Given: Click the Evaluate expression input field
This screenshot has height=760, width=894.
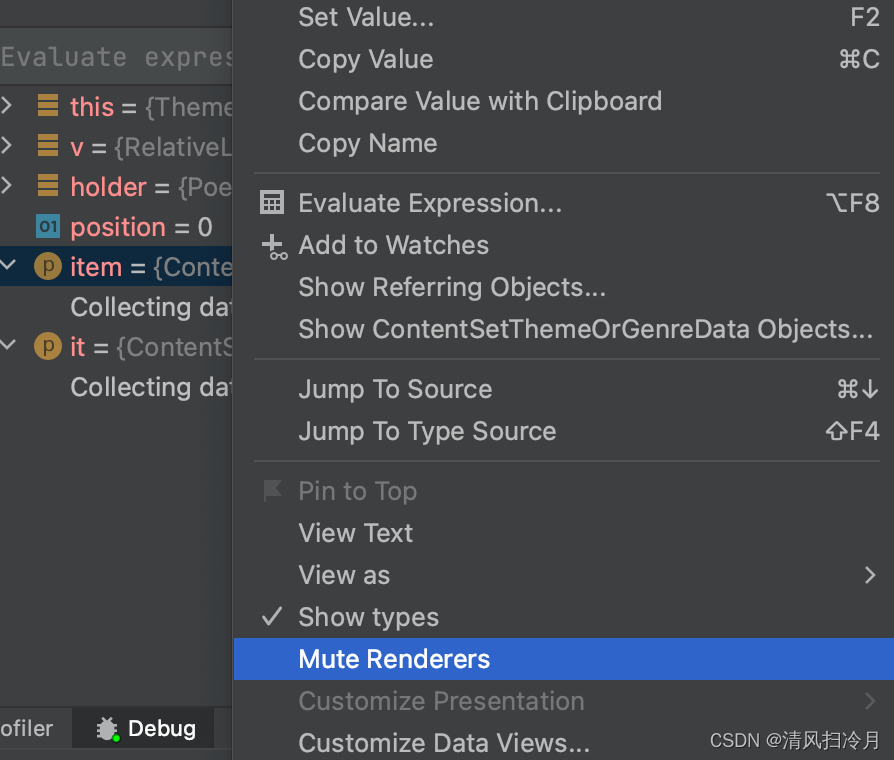Looking at the screenshot, I should 115,57.
